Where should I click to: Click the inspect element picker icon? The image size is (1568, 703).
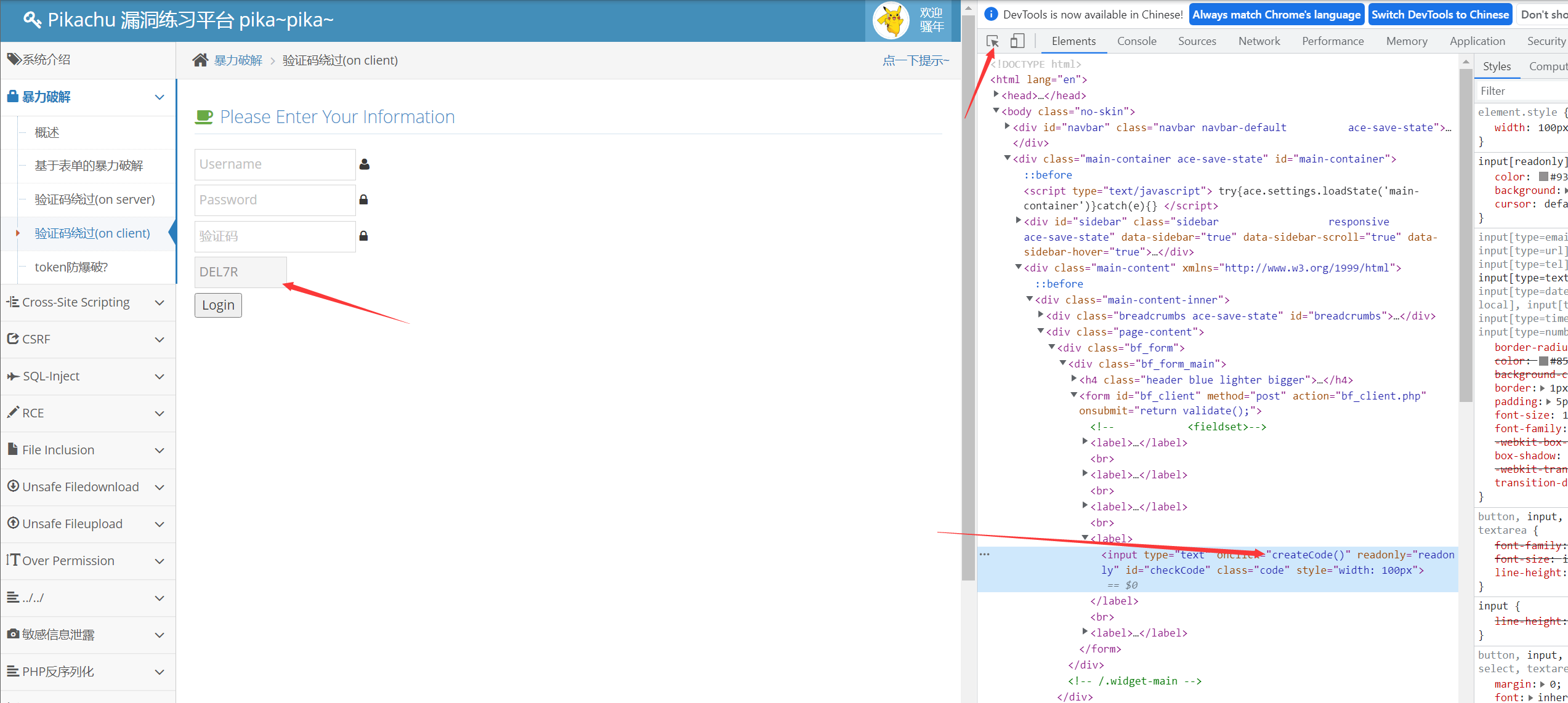click(x=992, y=41)
